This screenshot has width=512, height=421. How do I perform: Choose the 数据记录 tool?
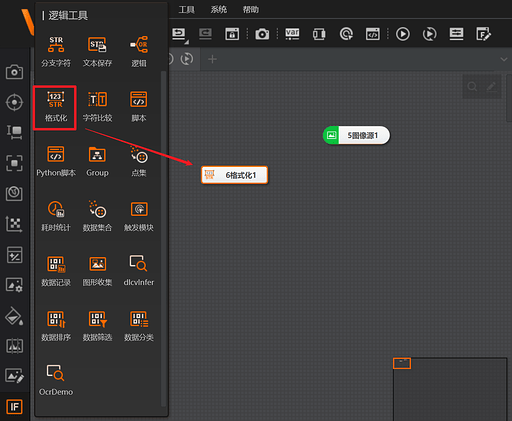point(56,271)
